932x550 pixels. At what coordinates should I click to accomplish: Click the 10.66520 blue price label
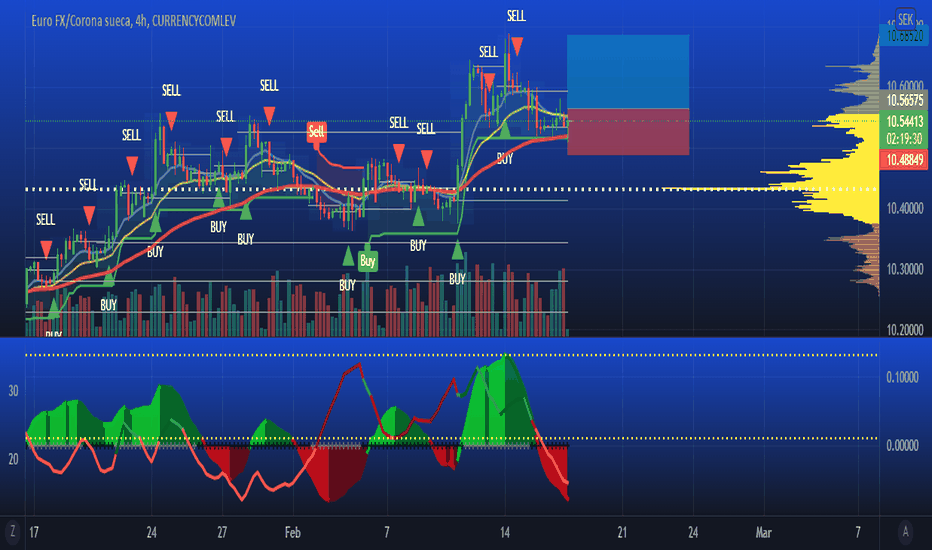click(905, 36)
